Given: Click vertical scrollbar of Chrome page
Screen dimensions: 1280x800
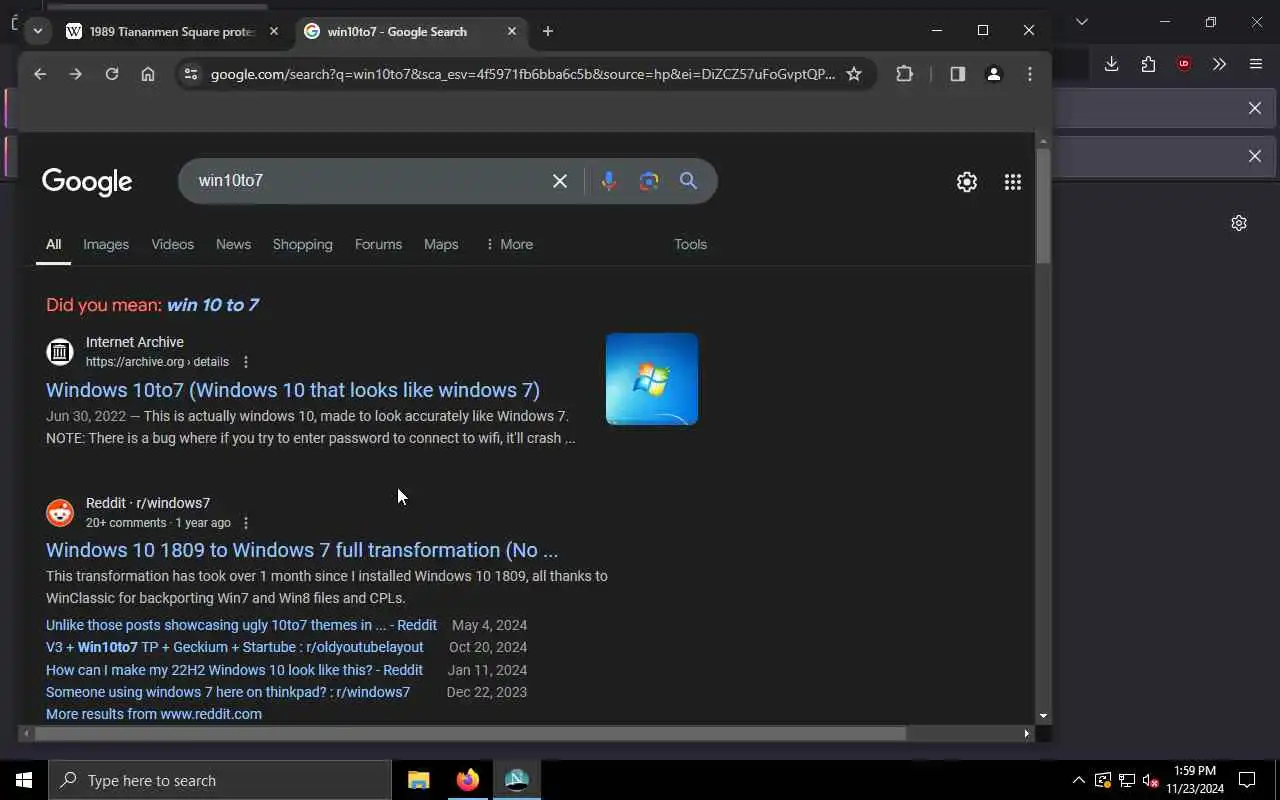Looking at the screenshot, I should click(1043, 206).
